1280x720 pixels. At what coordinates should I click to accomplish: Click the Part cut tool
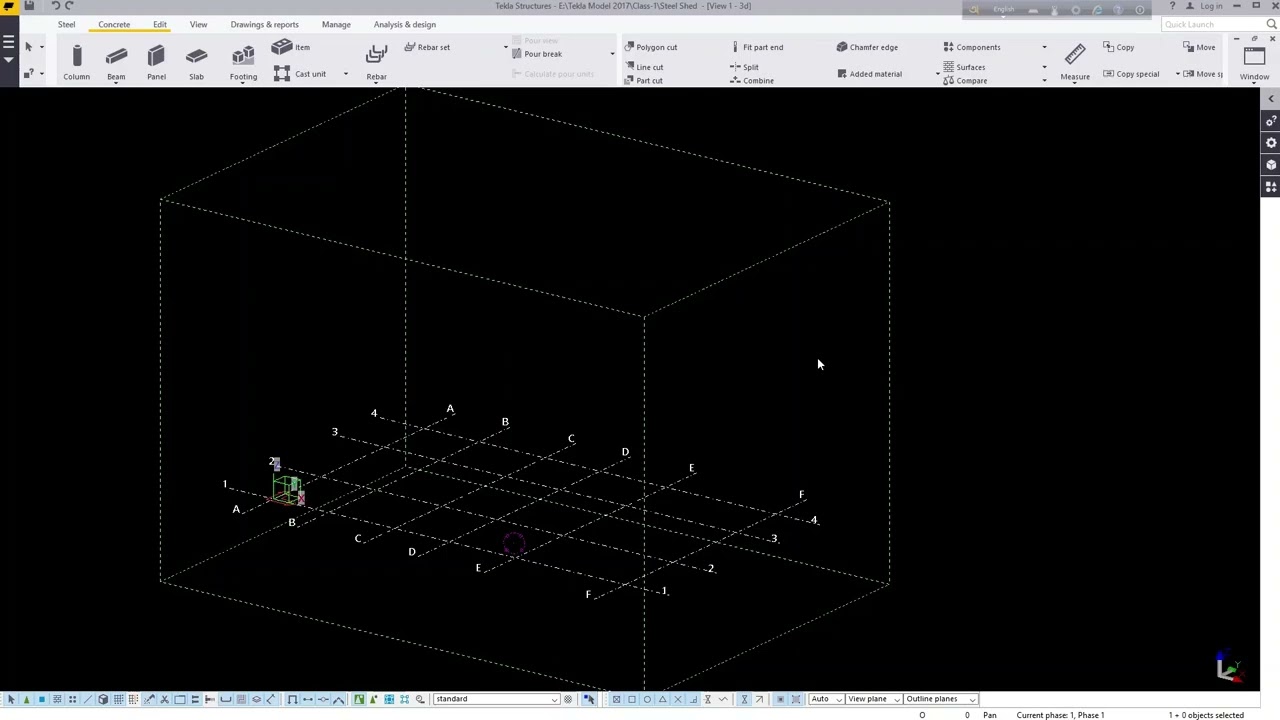coord(643,80)
